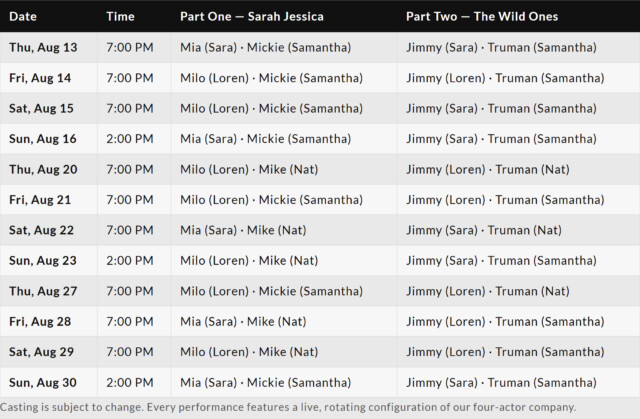
Task: Select the Part One — Sarah Jessica header
Action: click(252, 16)
